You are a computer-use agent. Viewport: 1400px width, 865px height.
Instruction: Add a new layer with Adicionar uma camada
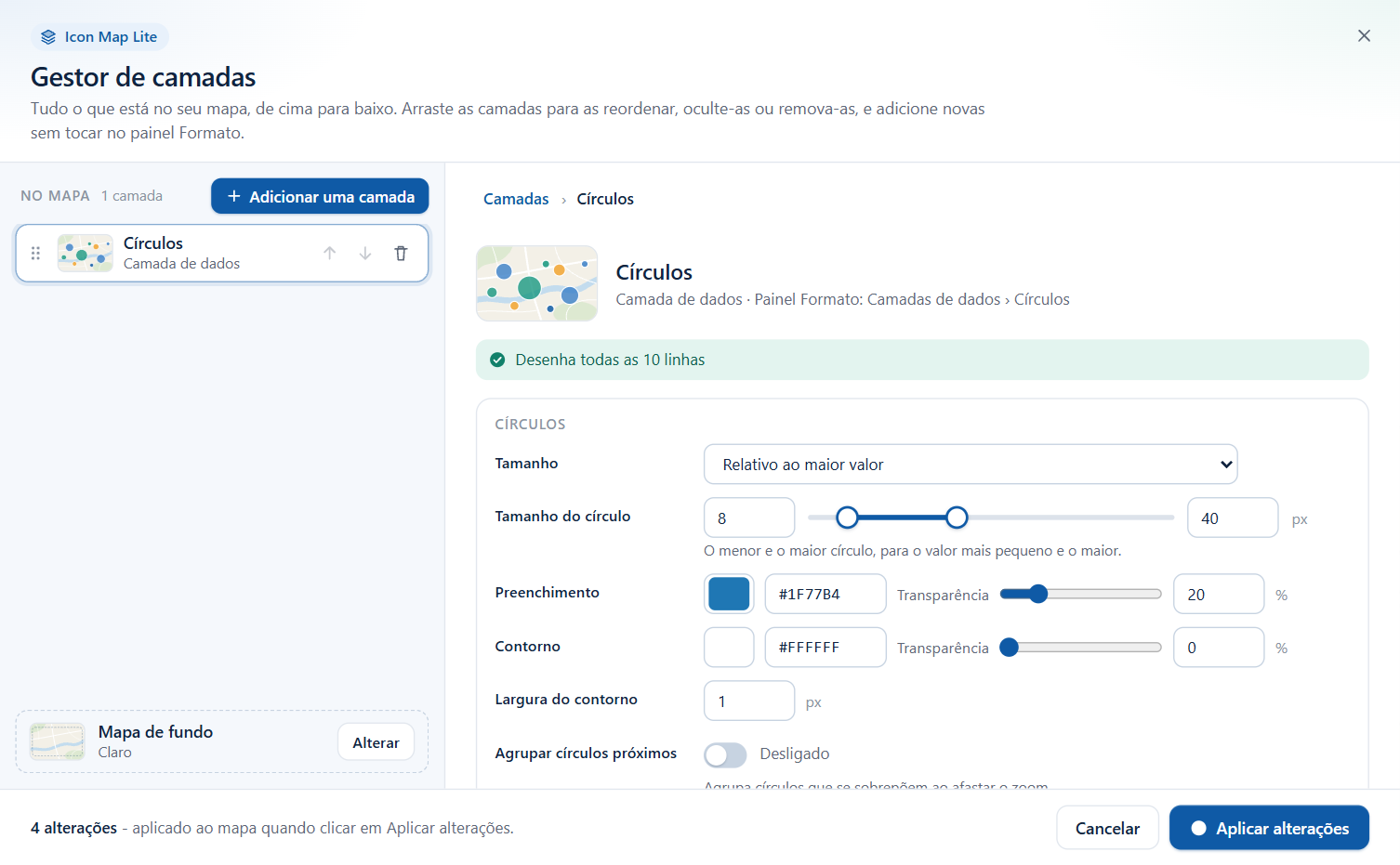pos(320,196)
